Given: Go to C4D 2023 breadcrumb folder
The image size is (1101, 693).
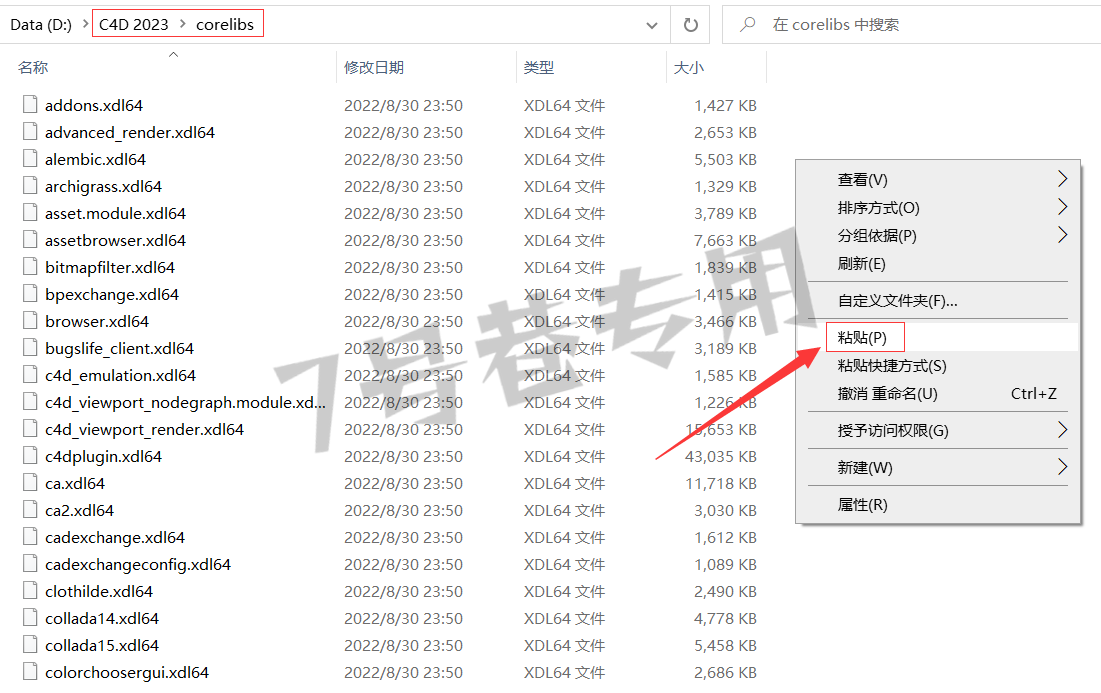Looking at the screenshot, I should 133,25.
